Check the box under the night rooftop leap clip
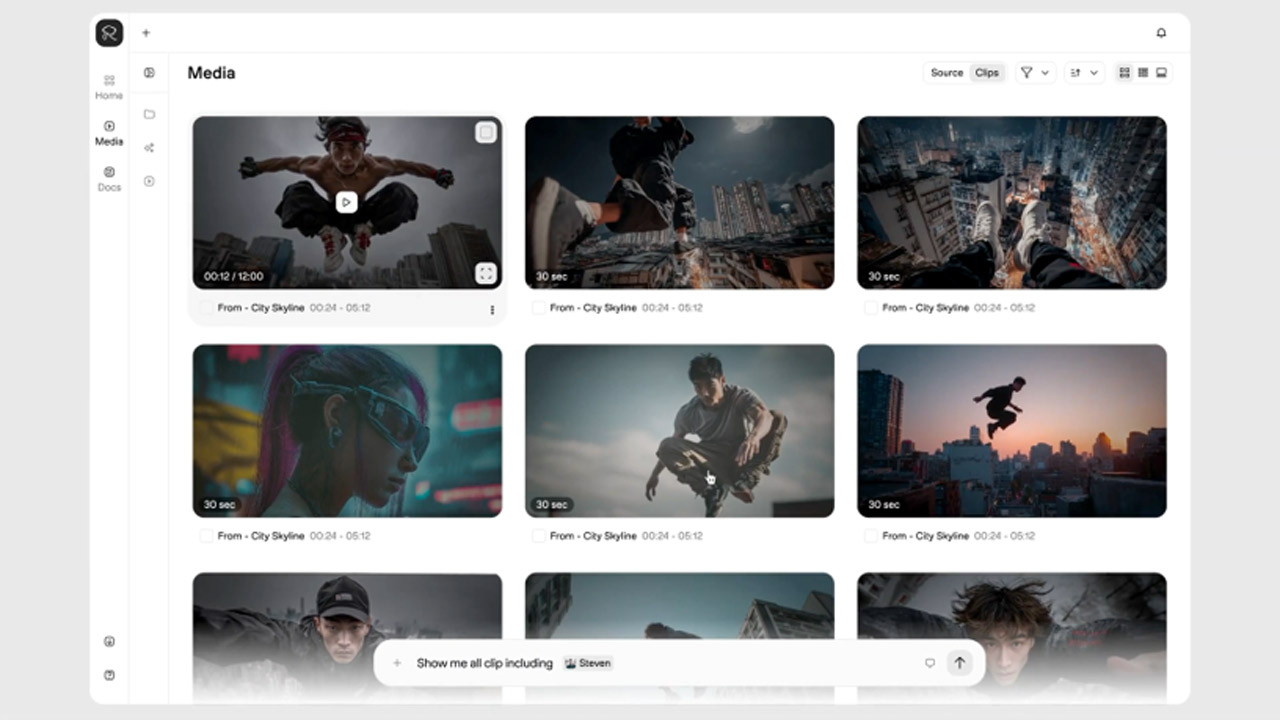Screen dimensions: 1280x720 pyautogui.click(x=538, y=308)
